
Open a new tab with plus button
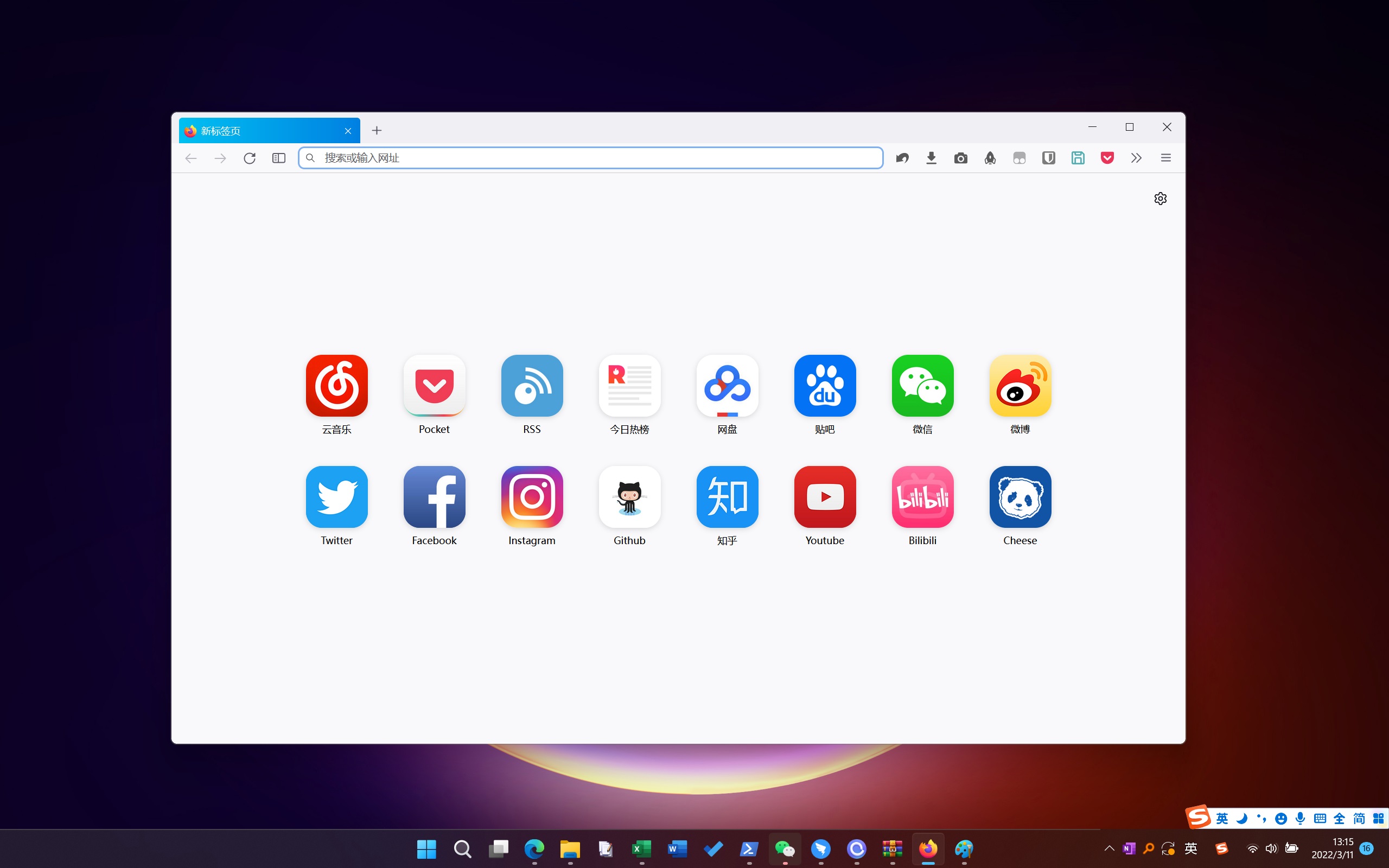pyautogui.click(x=377, y=131)
